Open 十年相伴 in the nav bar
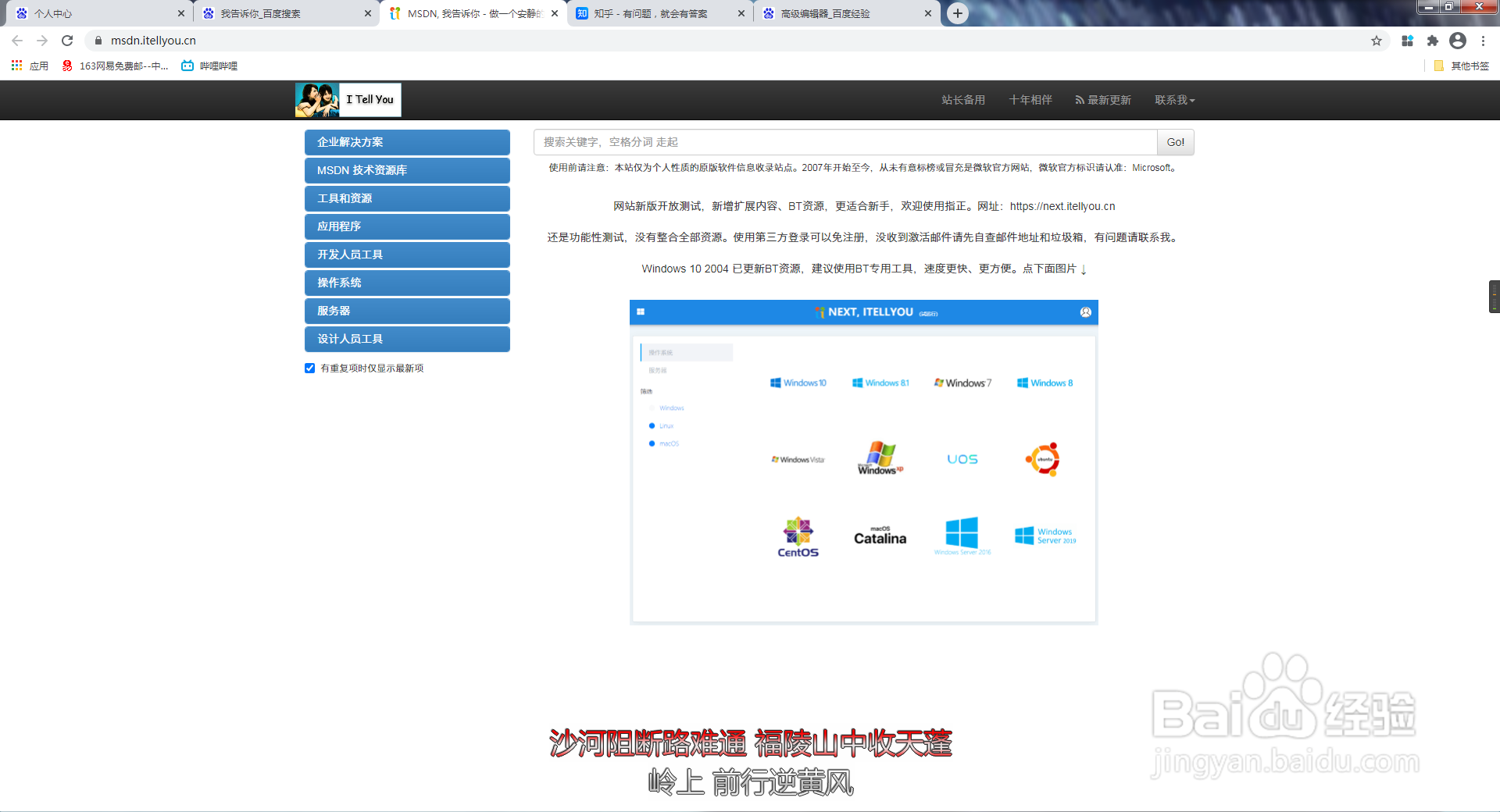The width and height of the screenshot is (1500, 812). pos(1030,100)
